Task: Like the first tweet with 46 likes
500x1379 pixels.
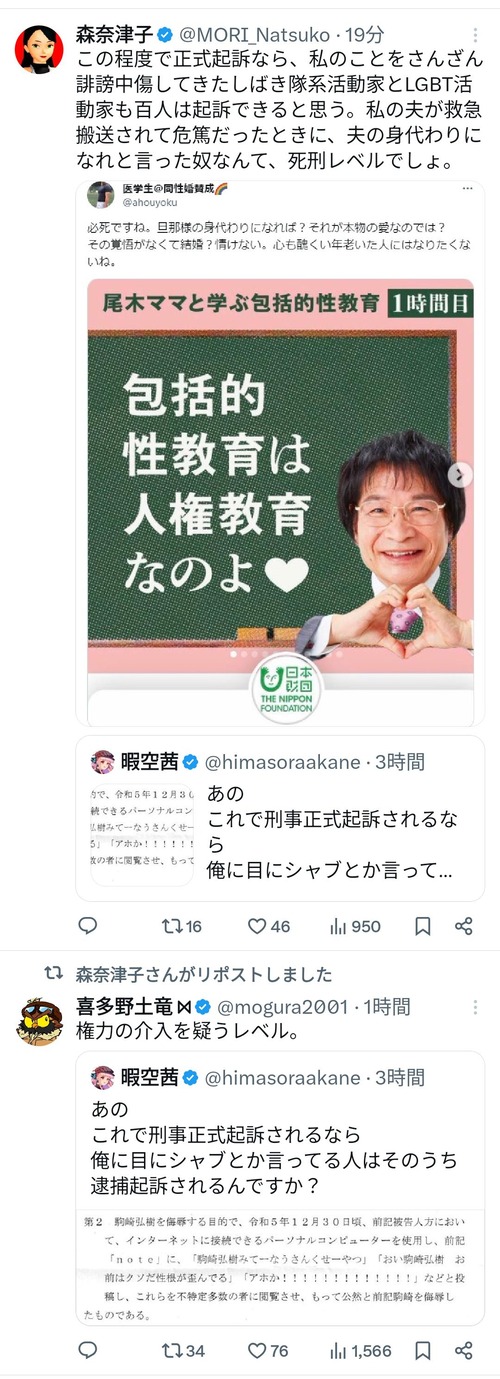Action: click(x=269, y=926)
